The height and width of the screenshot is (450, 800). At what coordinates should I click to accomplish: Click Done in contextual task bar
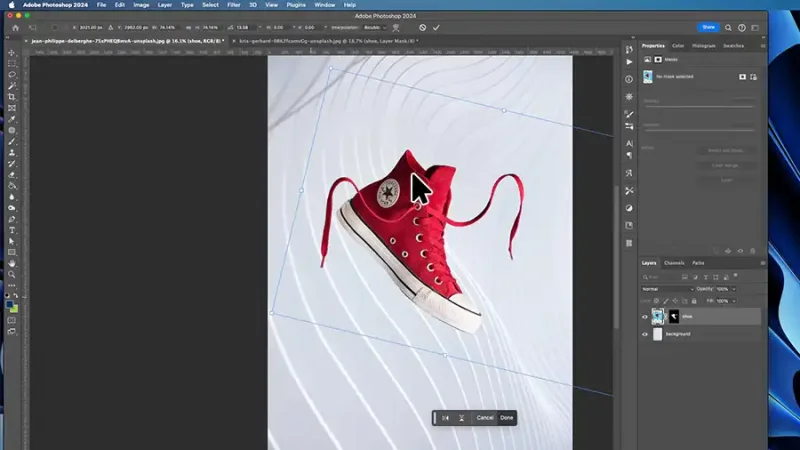coord(507,418)
